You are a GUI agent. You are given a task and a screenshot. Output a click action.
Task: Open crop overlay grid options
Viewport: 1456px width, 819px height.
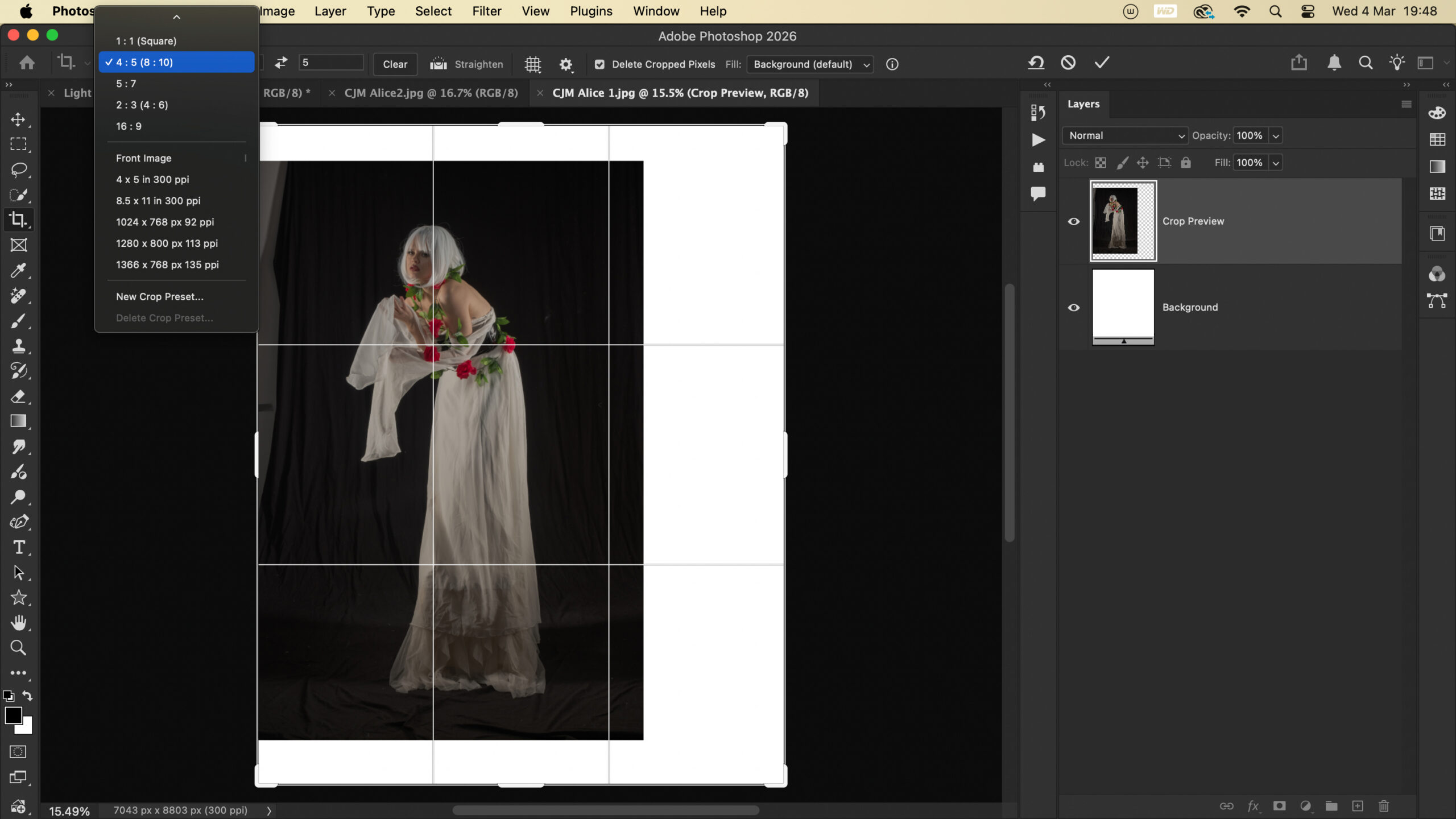532,64
